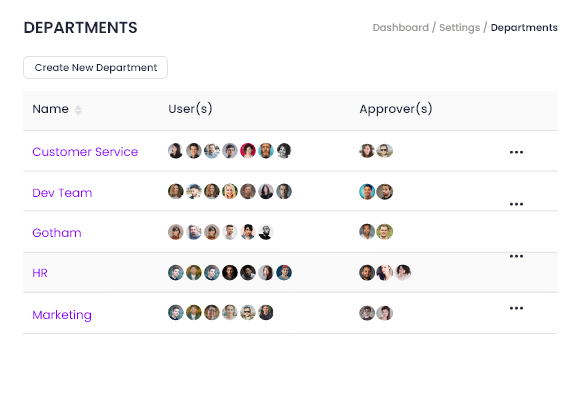Viewport: 580px width, 414px height.
Task: Go to Dashboard in the breadcrumb
Action: tap(401, 27)
